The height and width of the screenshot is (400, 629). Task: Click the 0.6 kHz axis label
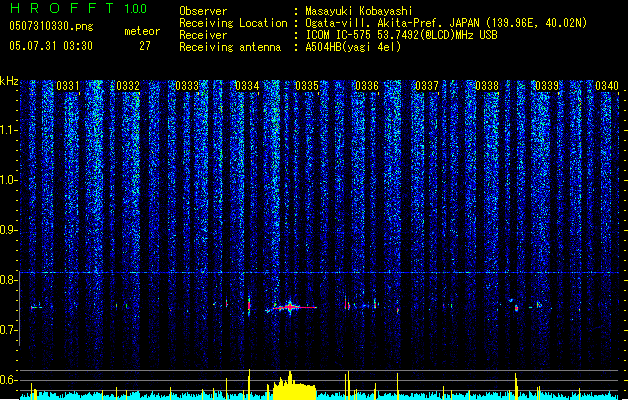(8, 380)
